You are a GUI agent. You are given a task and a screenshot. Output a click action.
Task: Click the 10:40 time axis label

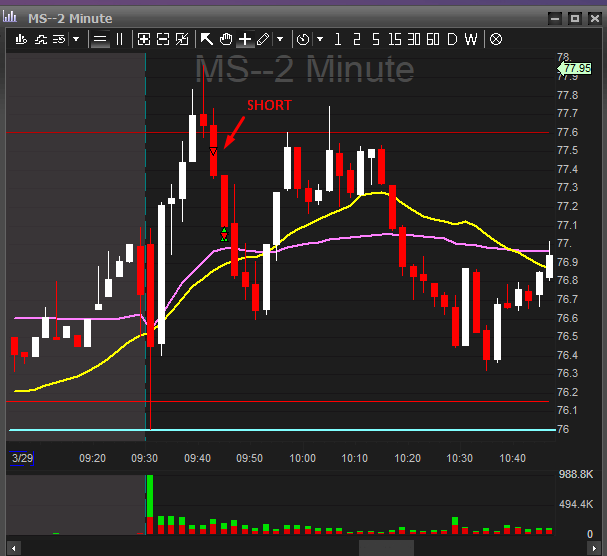pos(513,458)
